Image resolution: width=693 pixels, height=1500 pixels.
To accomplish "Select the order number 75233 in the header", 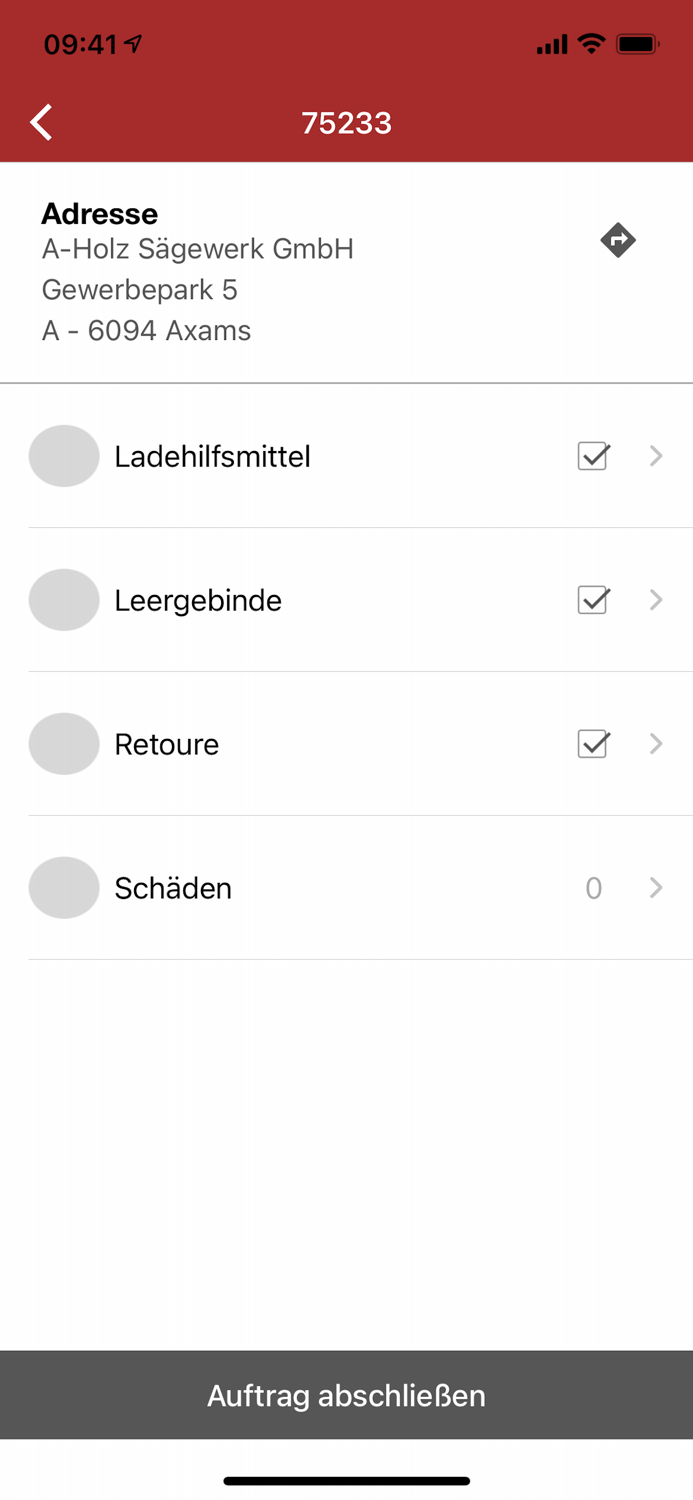I will 346,121.
